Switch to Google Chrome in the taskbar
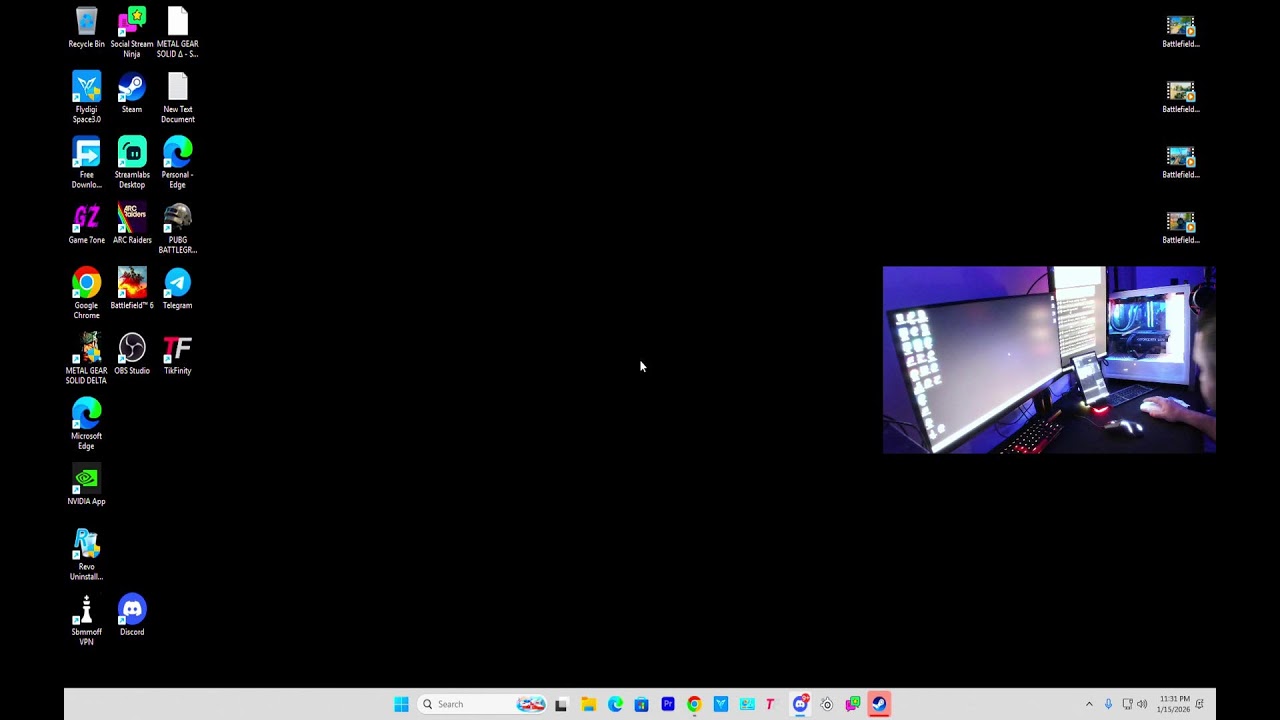 pyautogui.click(x=694, y=704)
